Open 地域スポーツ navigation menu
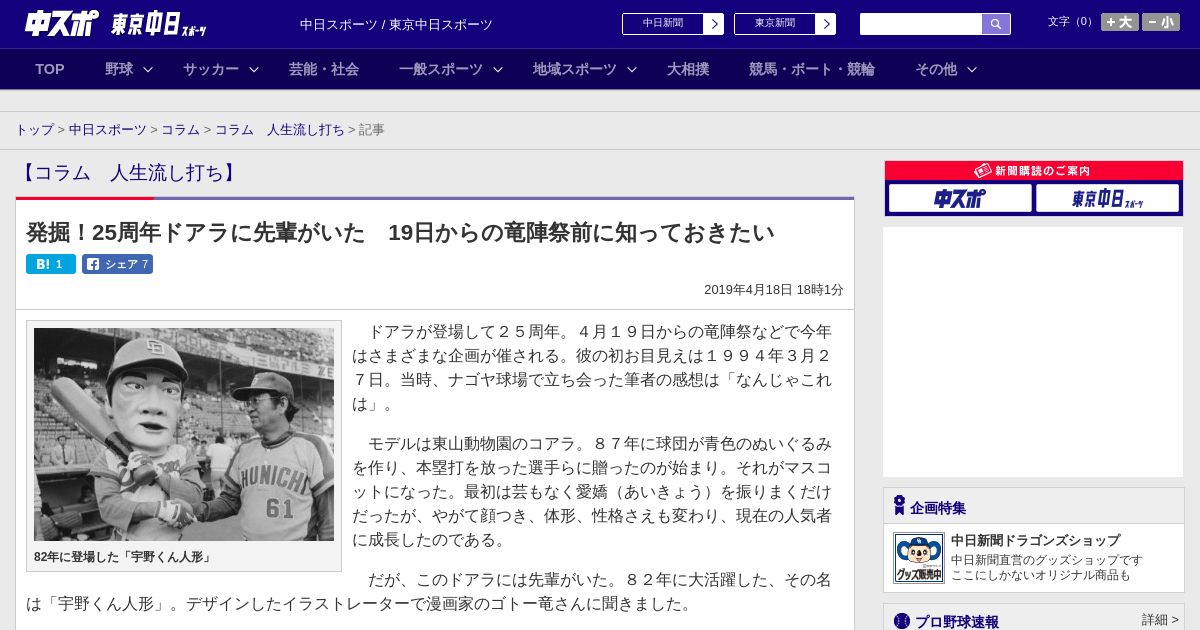 [575, 69]
